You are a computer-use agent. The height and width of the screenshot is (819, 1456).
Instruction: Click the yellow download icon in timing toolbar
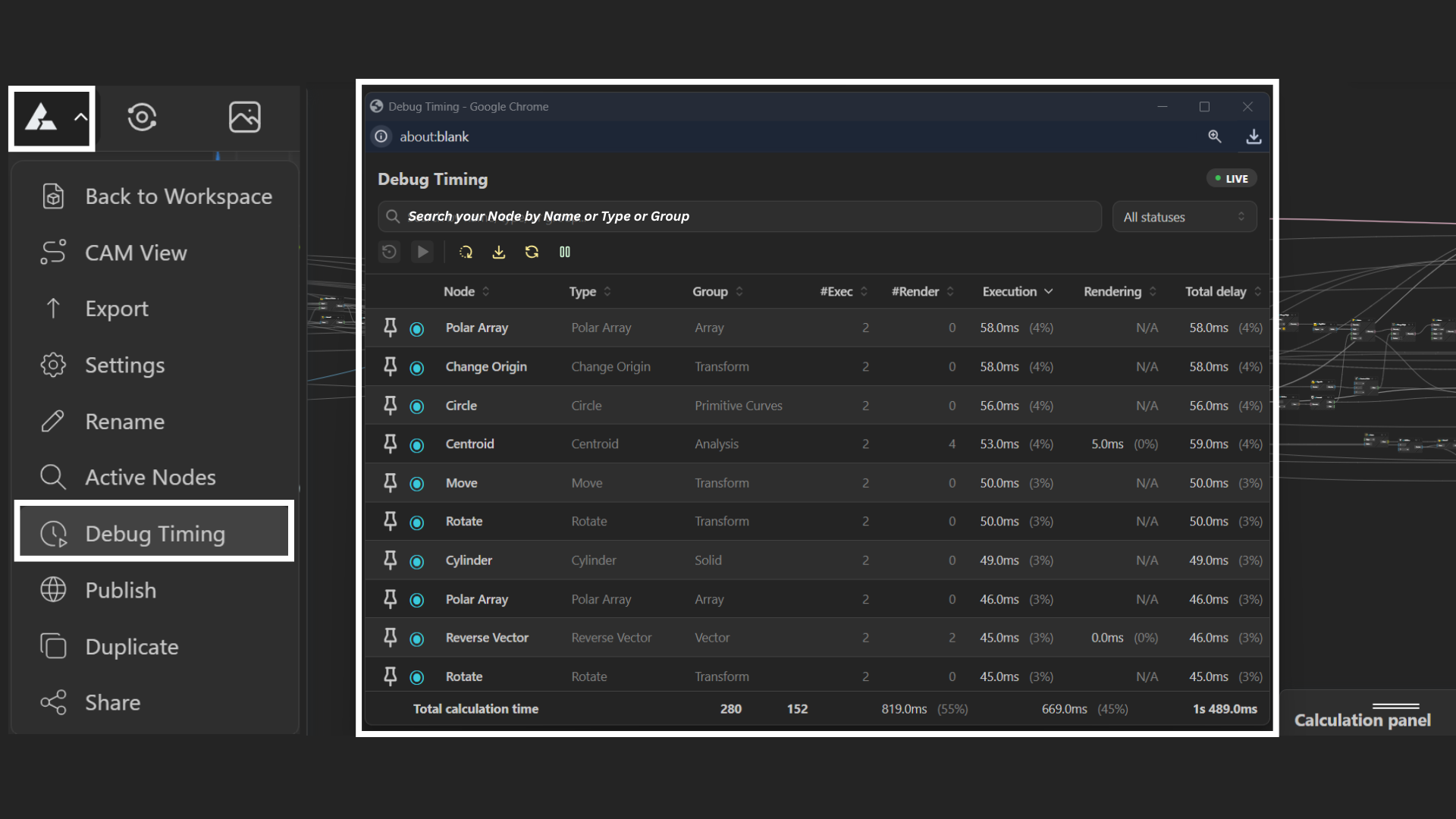coord(498,253)
